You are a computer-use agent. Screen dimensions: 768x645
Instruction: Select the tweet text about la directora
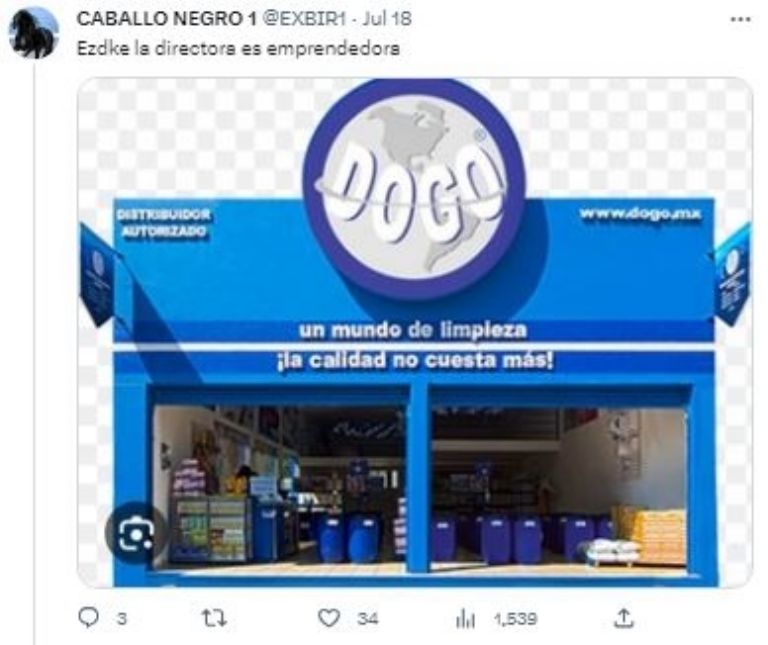(238, 48)
